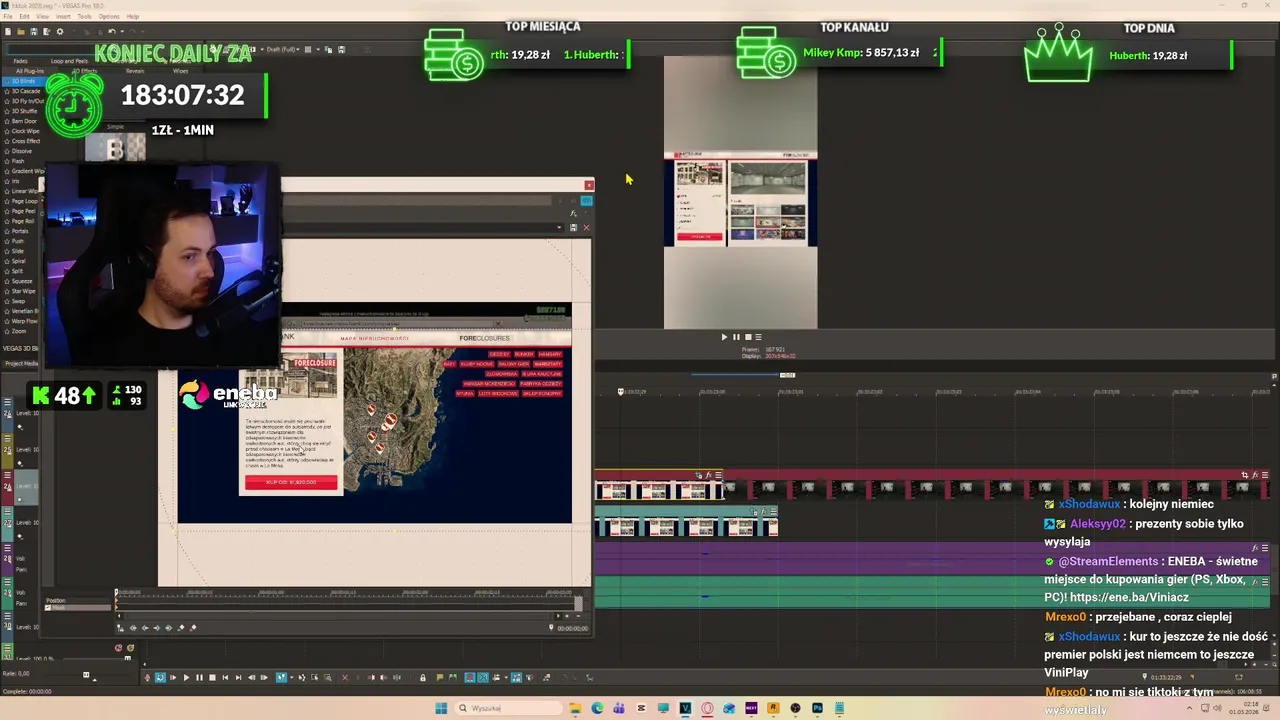Open the Options menu
This screenshot has height=720, width=1280.
109,17
